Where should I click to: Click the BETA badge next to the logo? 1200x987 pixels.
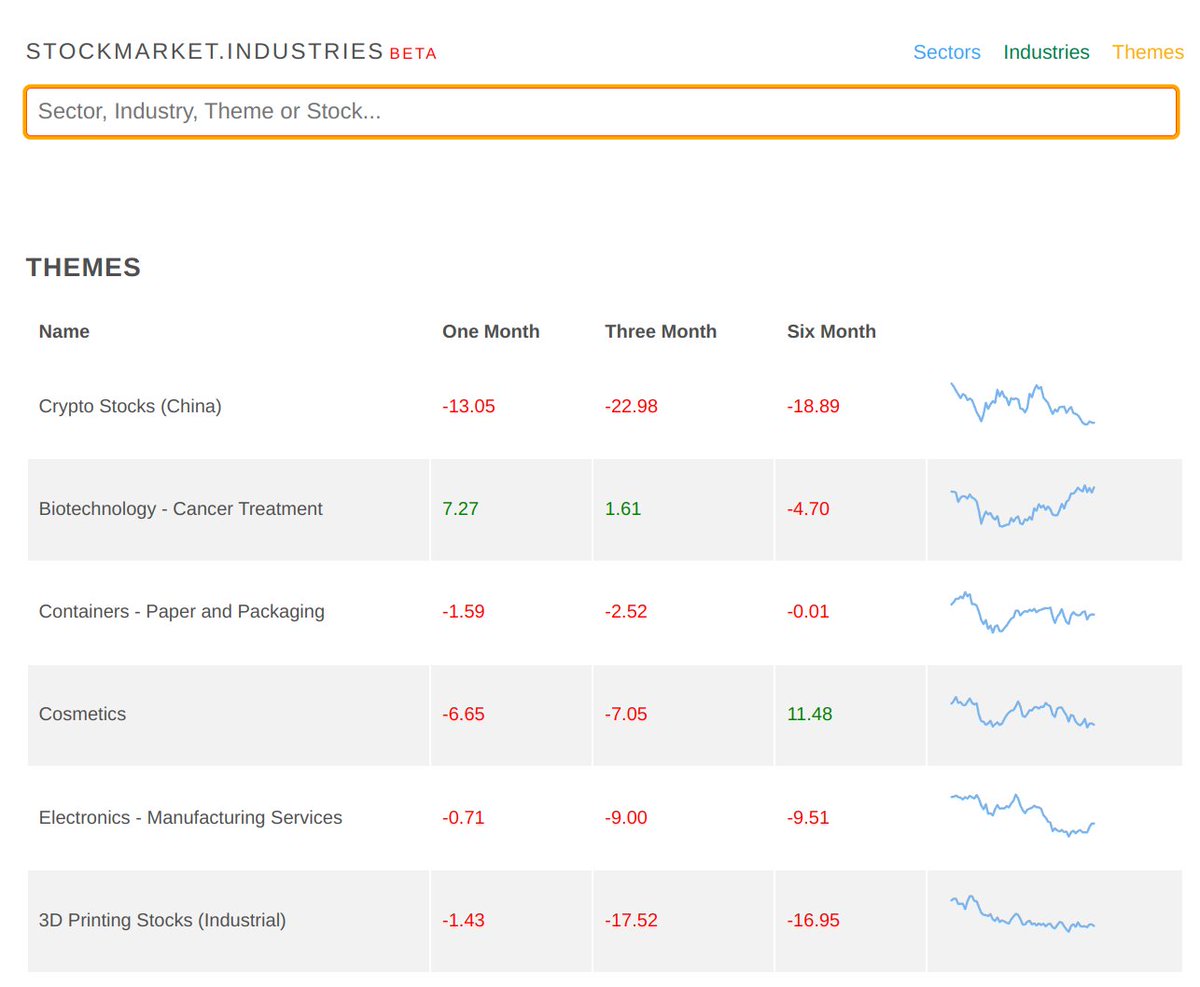[413, 54]
